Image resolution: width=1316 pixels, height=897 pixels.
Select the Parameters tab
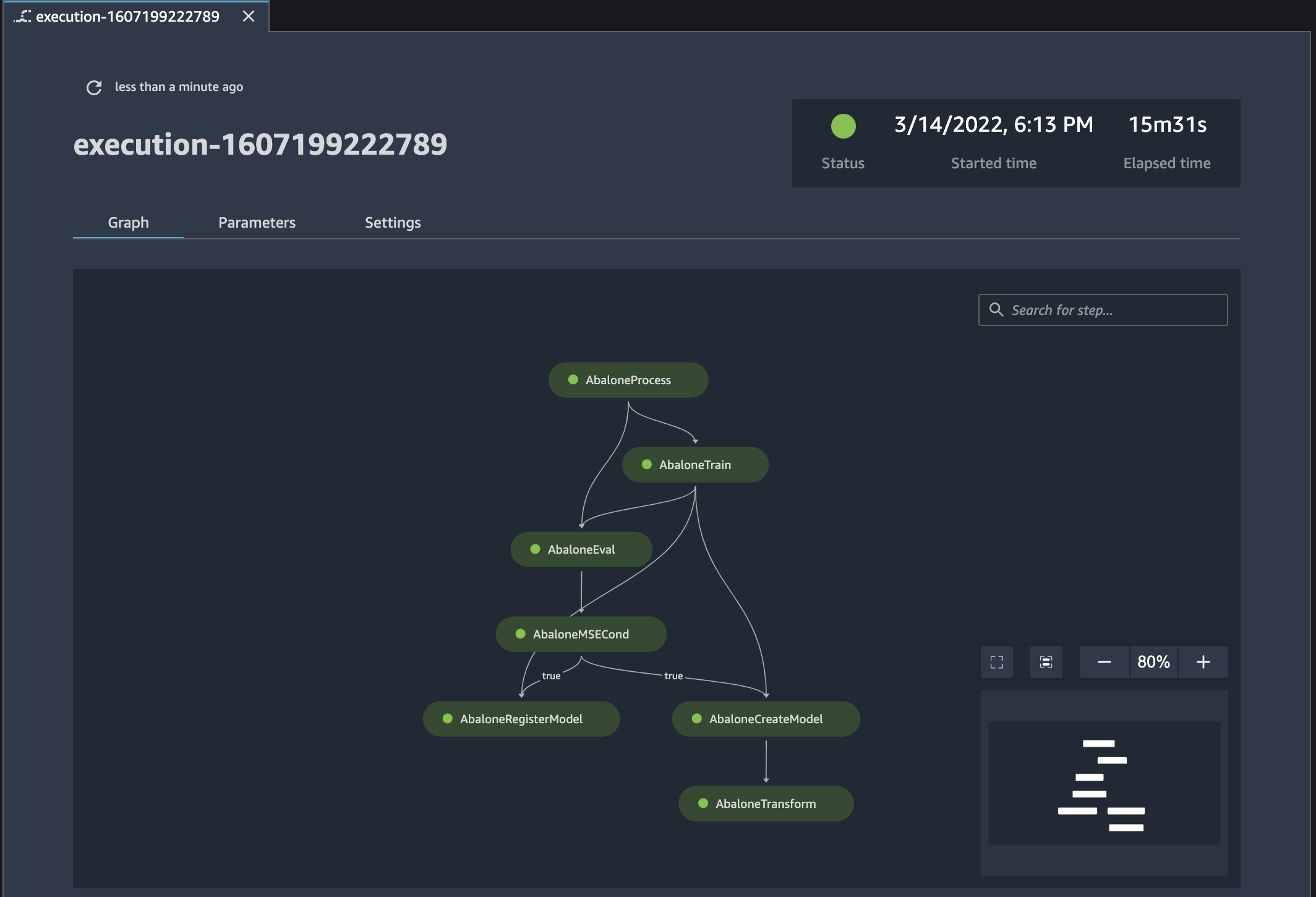pyautogui.click(x=257, y=222)
